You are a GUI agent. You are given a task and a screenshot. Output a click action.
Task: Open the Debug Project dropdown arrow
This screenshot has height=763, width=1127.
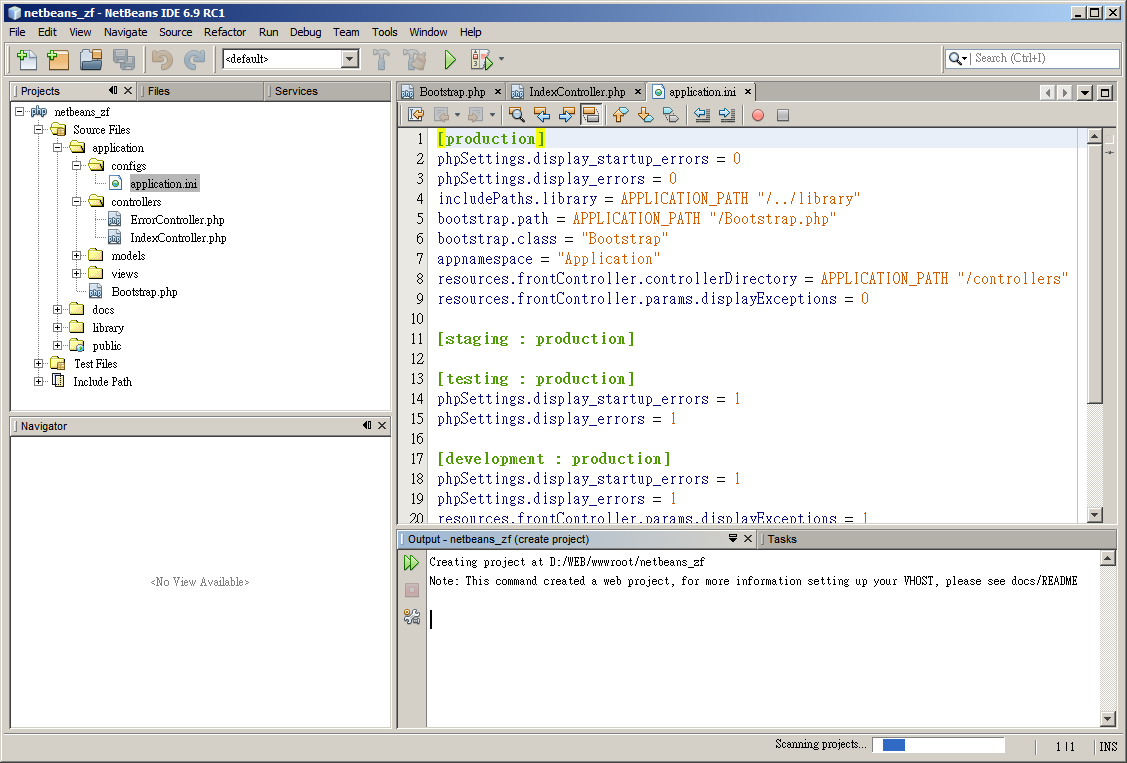tap(501, 60)
